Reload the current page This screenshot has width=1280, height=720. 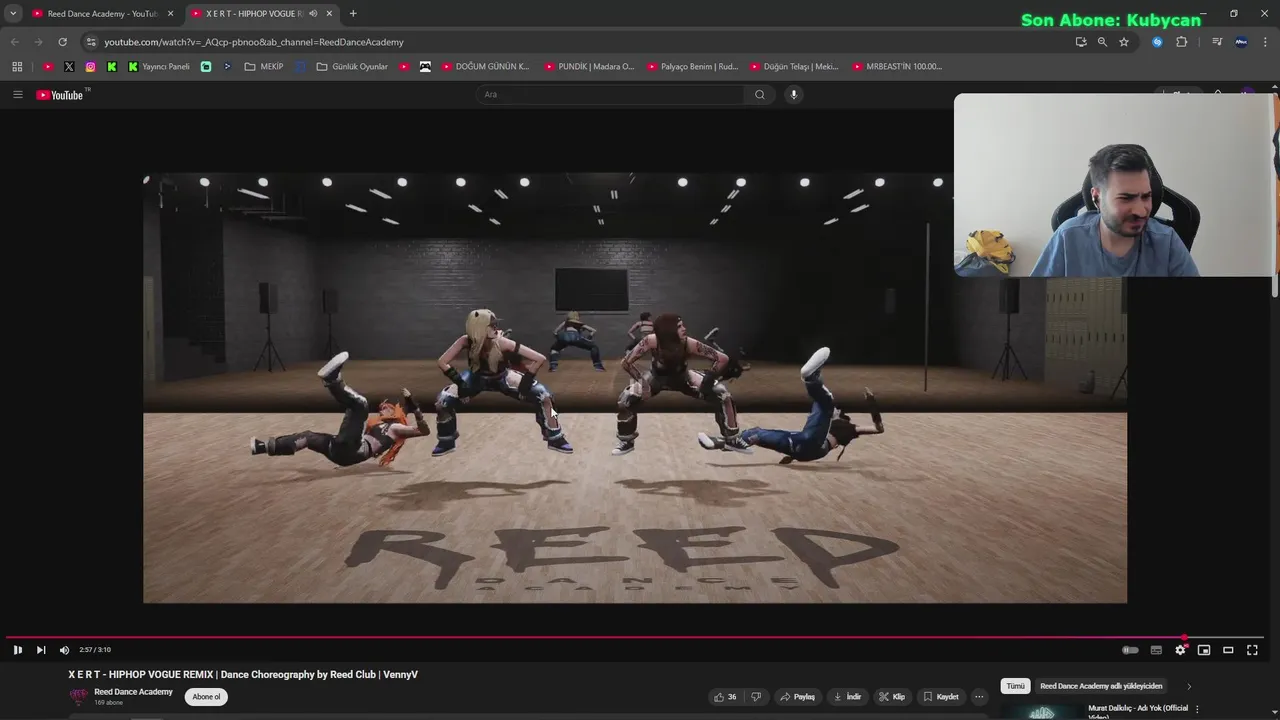[x=62, y=42]
